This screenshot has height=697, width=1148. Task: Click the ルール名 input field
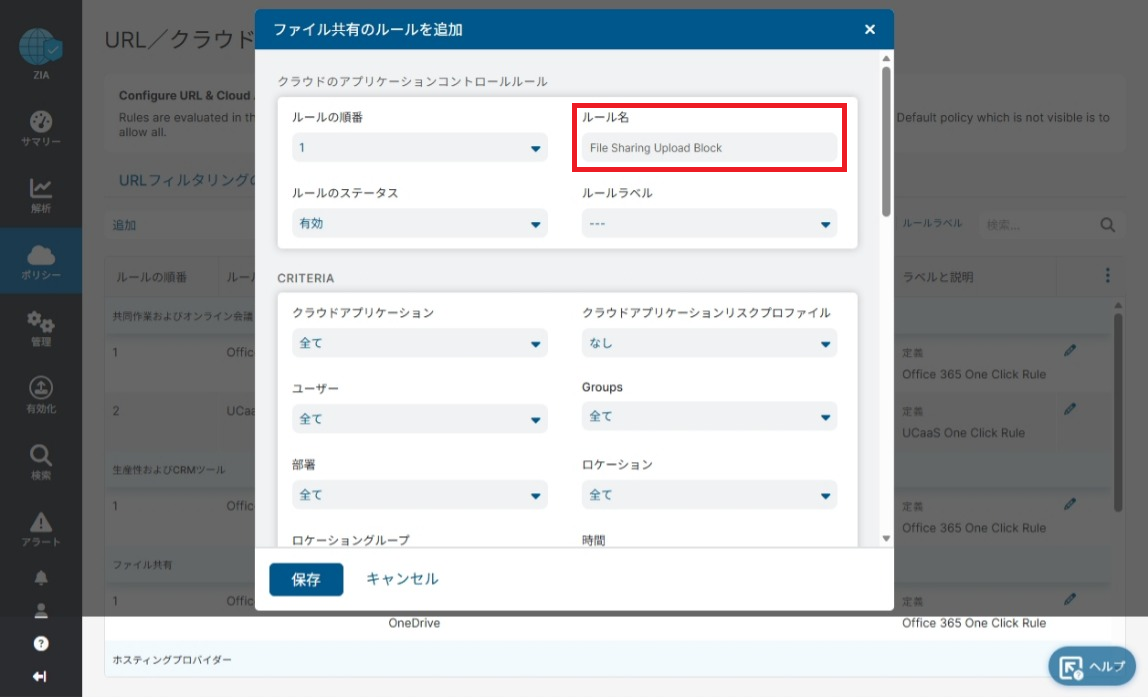coord(709,148)
